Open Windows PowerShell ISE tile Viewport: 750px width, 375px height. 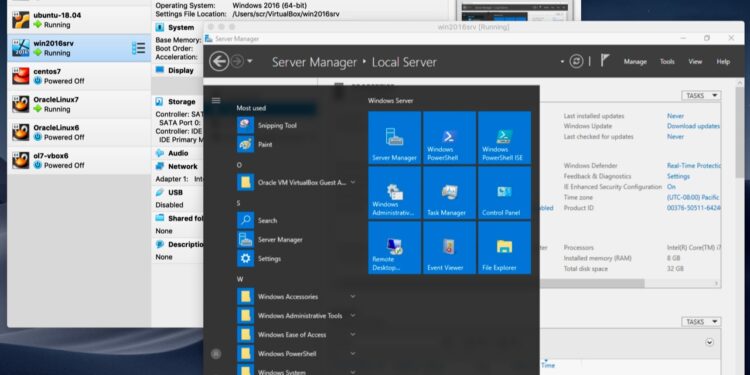point(505,138)
